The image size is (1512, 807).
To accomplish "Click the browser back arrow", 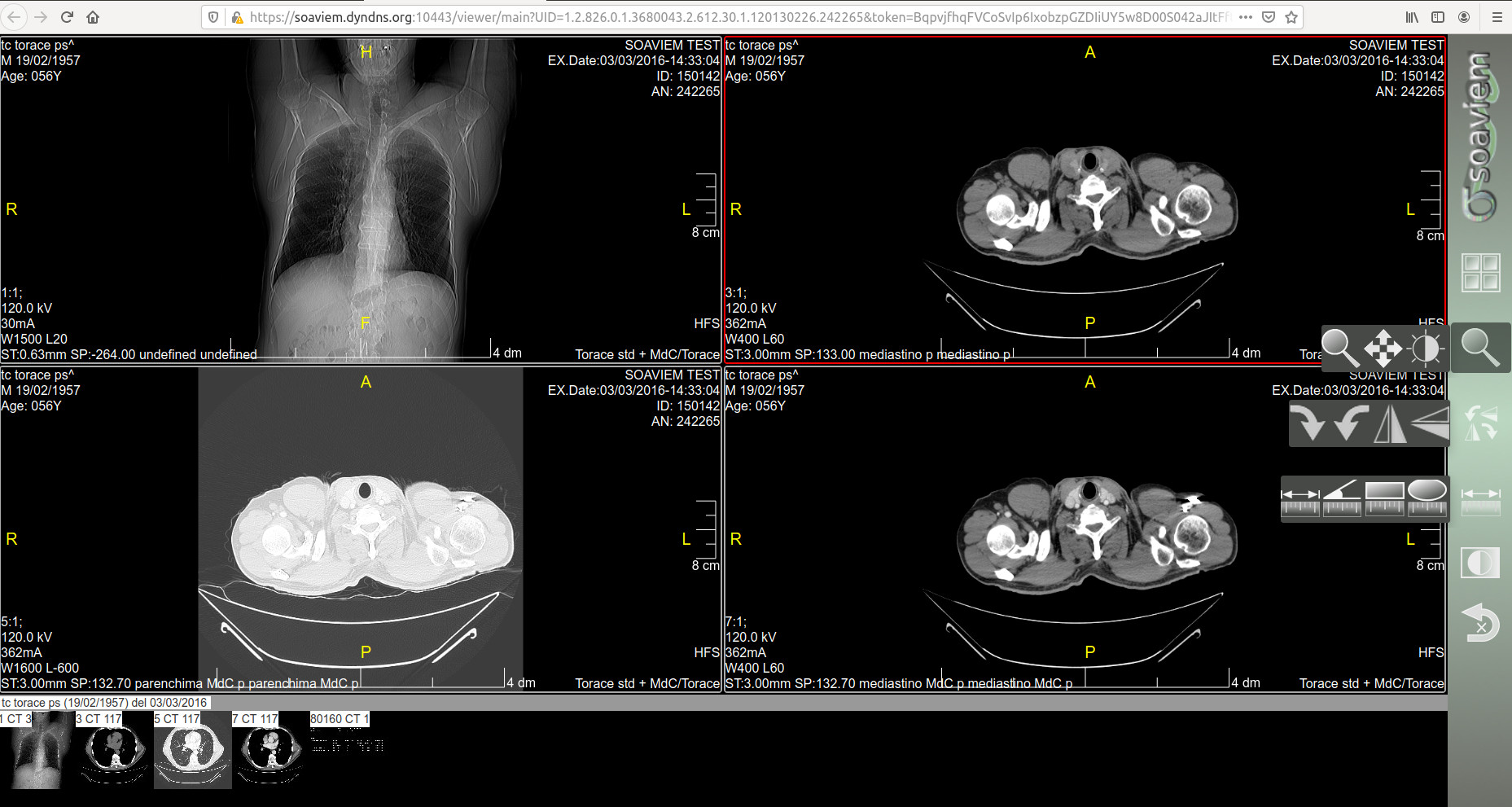I will coord(15,17).
